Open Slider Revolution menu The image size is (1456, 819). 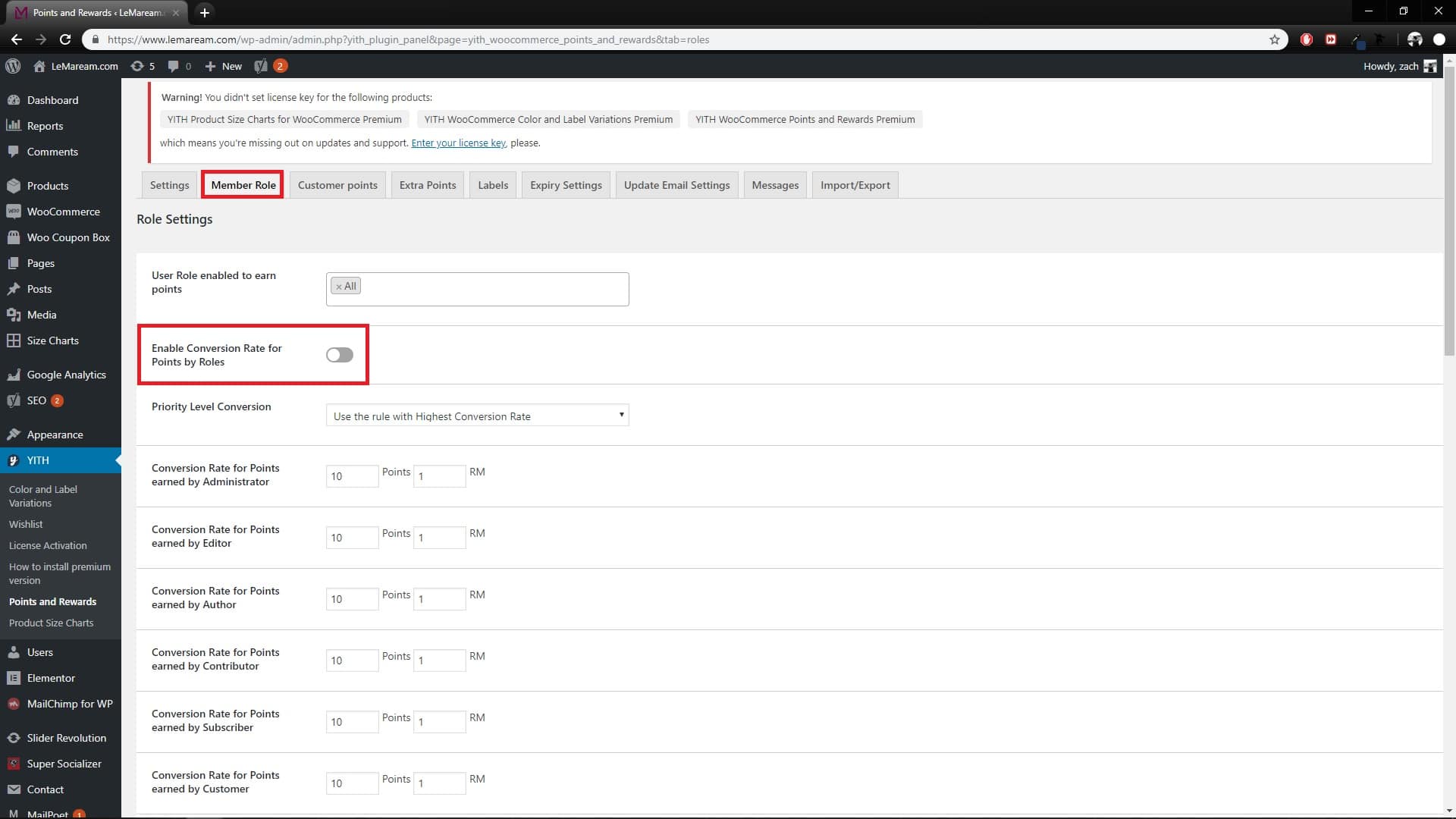[66, 738]
